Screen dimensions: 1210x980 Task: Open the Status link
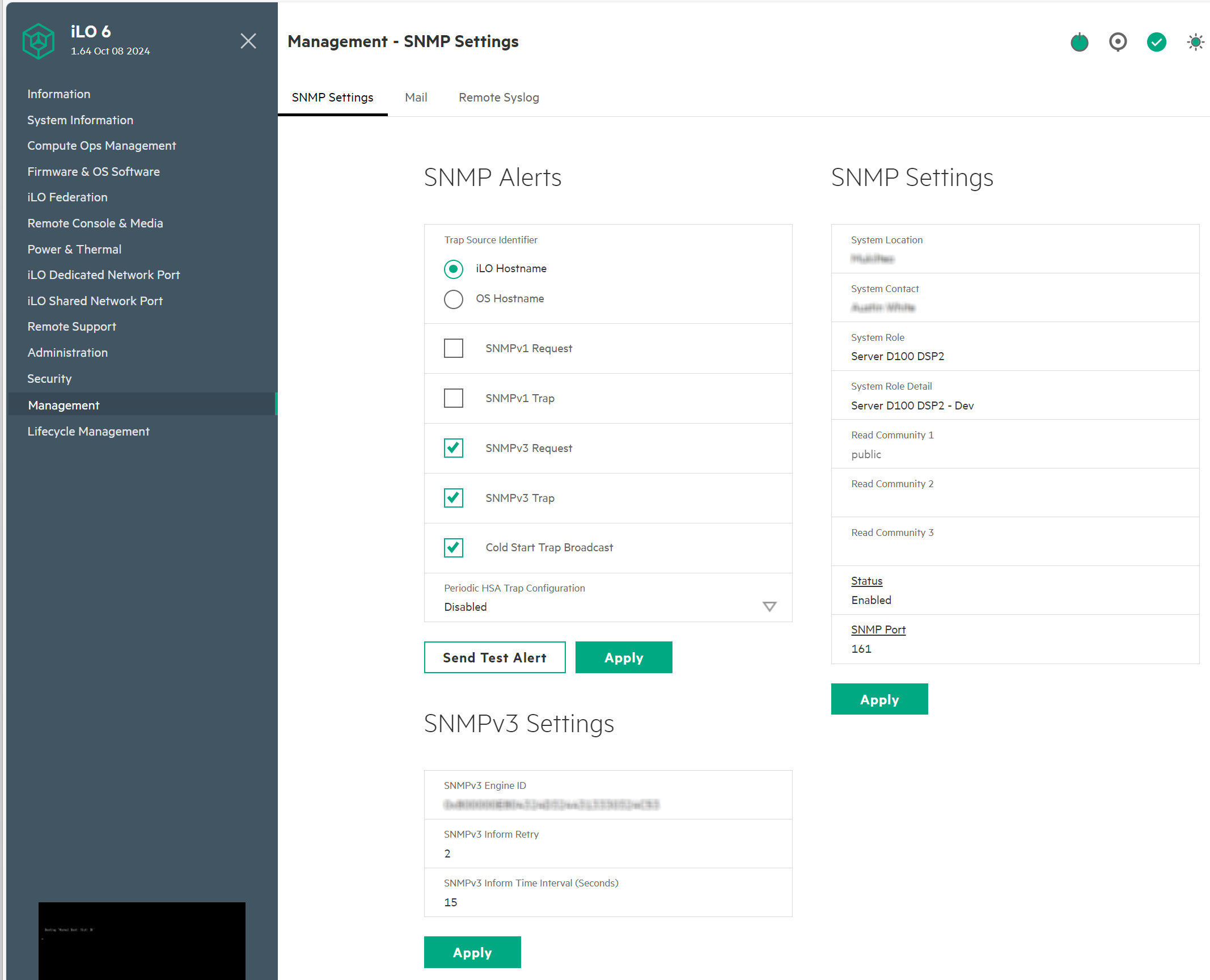click(x=867, y=581)
